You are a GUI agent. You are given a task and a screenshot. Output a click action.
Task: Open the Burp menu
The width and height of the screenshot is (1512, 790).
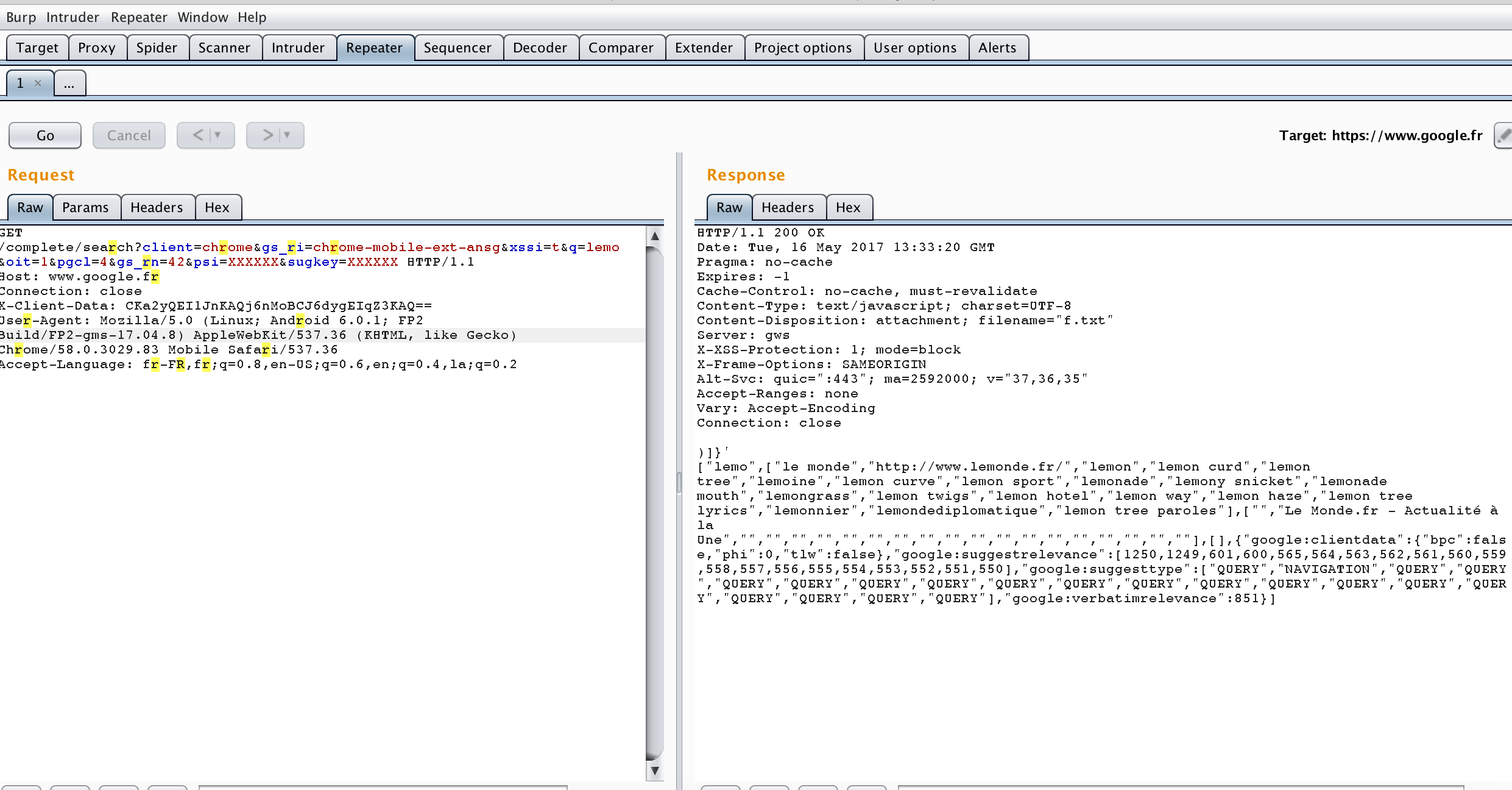coord(21,17)
